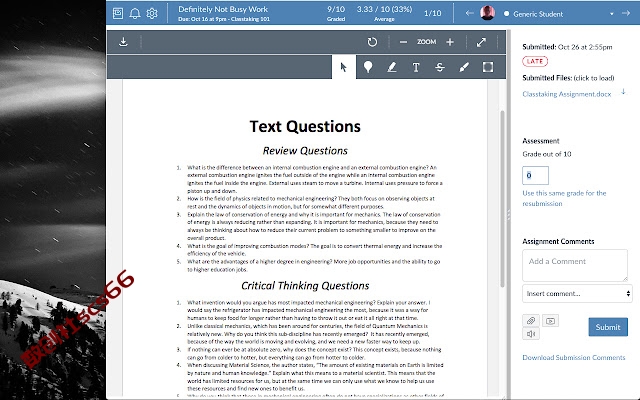Click the LATE status badge
The height and width of the screenshot is (400, 640).
[535, 61]
